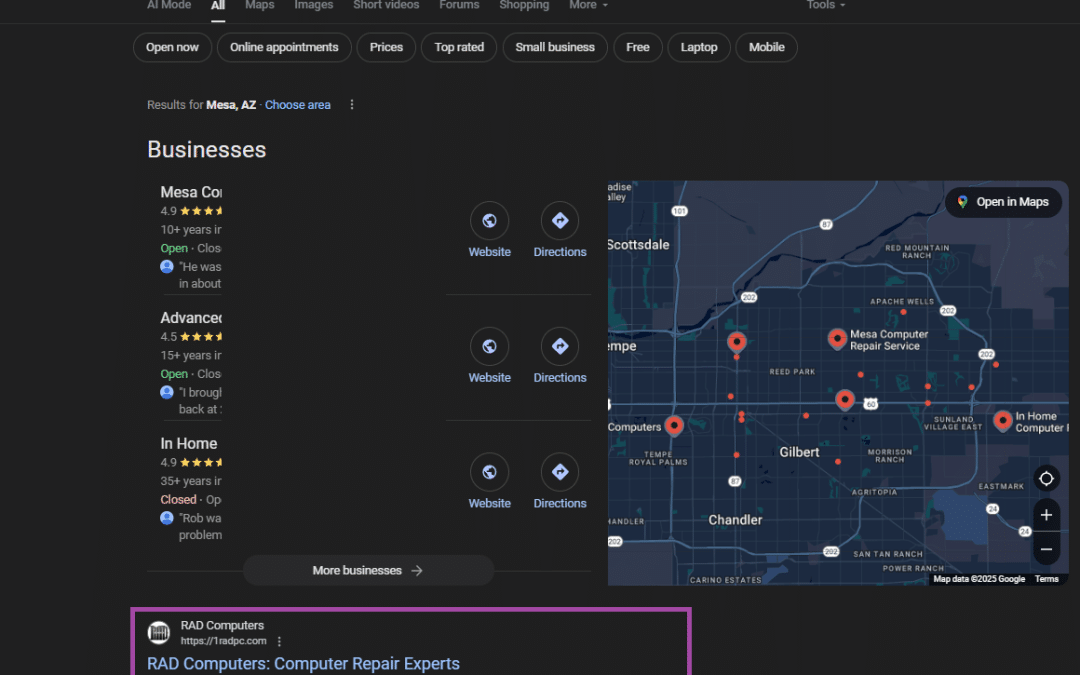This screenshot has width=1080, height=675.
Task: Open the Tools dropdown
Action: [825, 5]
